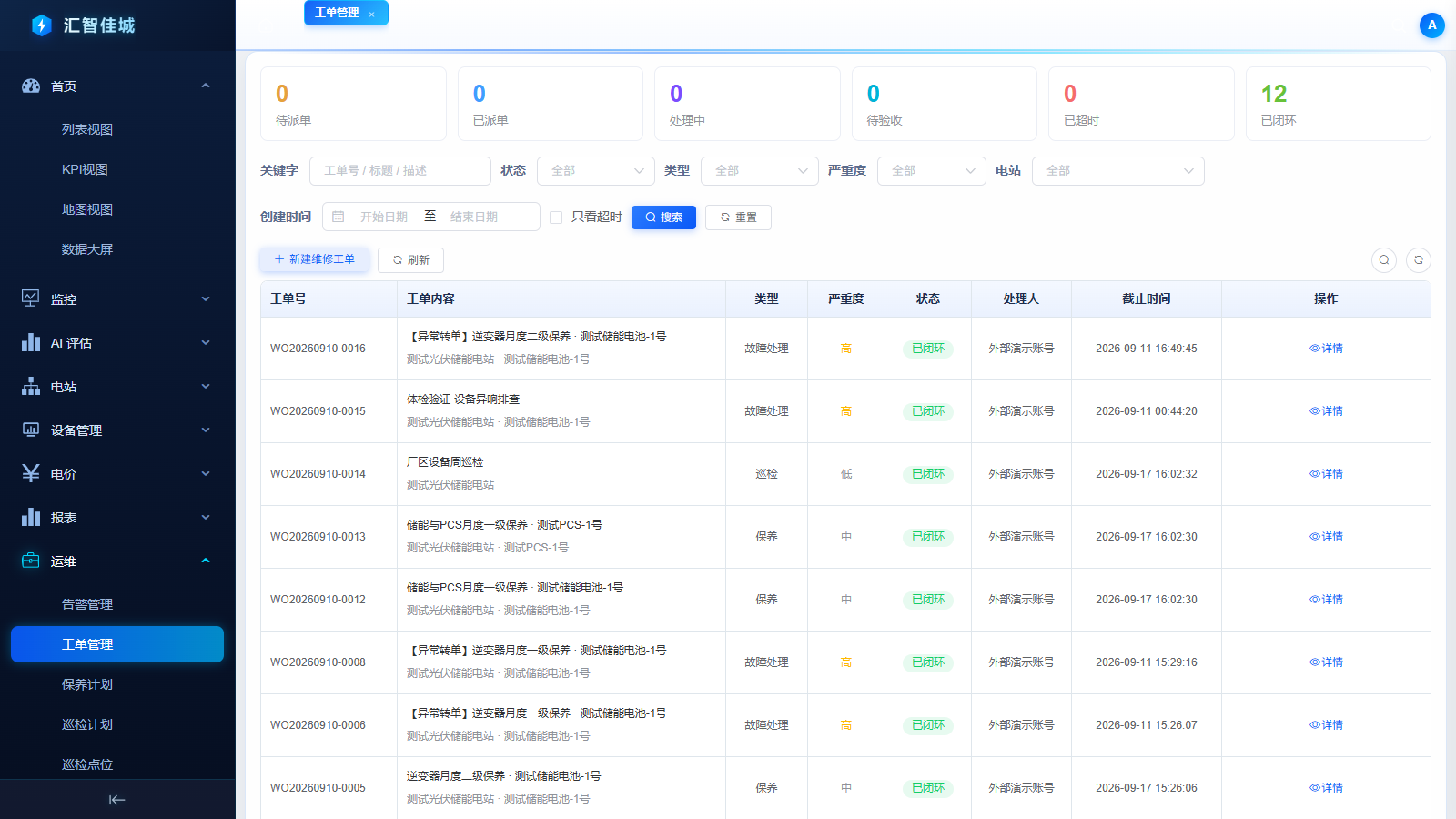Image resolution: width=1456 pixels, height=819 pixels.
Task: Click the 运维 toolbox icon
Action: [x=31, y=561]
